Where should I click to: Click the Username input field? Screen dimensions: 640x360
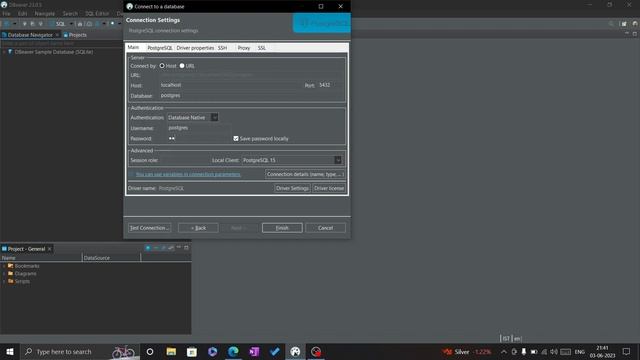[199, 128]
